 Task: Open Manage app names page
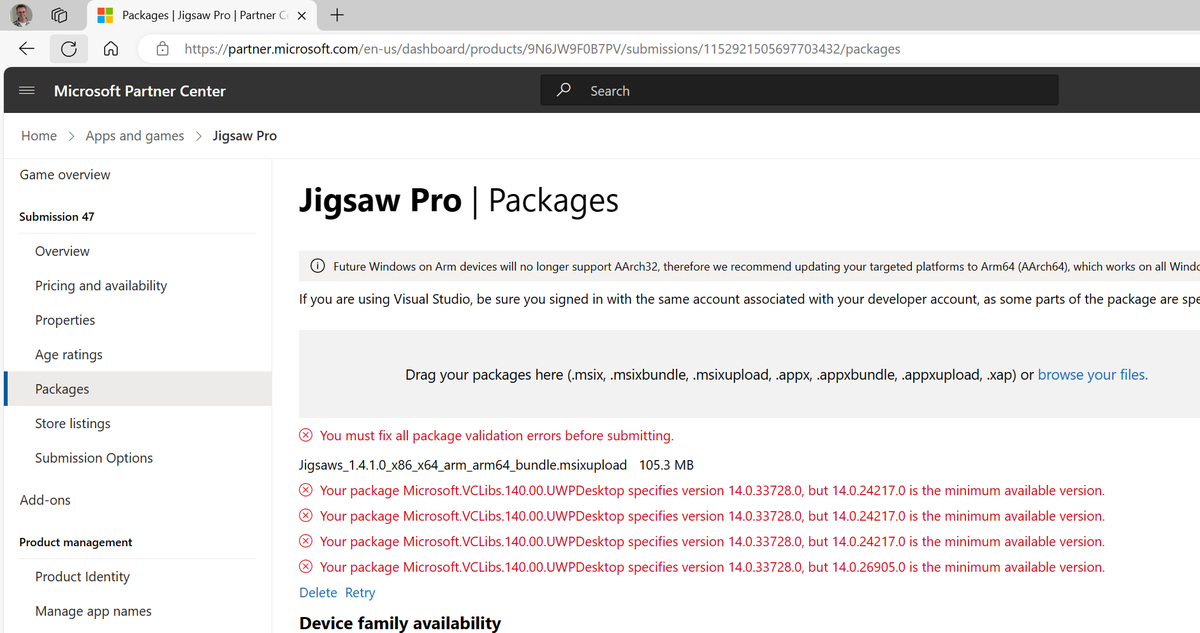click(x=93, y=611)
